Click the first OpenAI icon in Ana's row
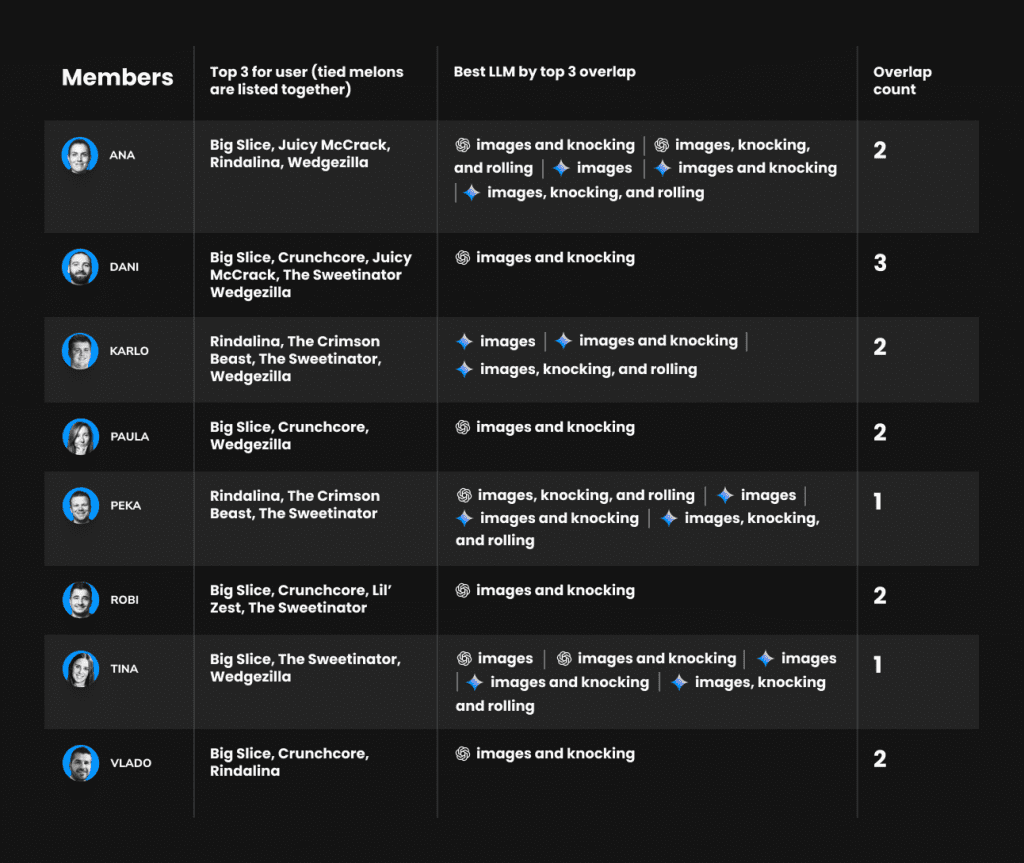Viewport: 1024px width, 863px height. pos(463,145)
